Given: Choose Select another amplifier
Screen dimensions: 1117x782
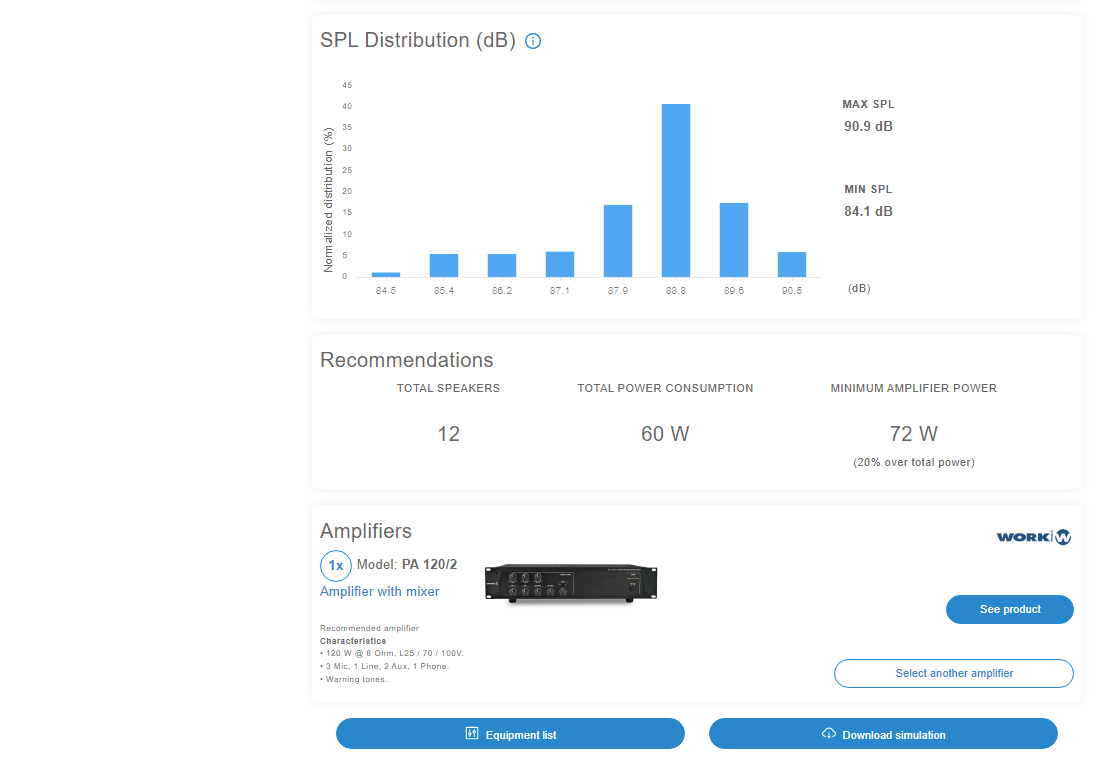Looking at the screenshot, I should 953,673.
